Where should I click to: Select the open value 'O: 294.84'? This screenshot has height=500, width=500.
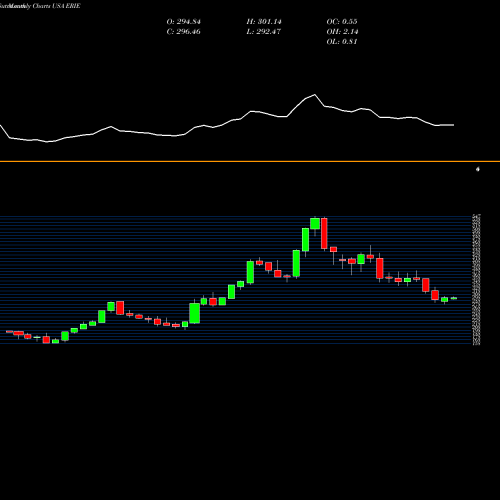tap(184, 22)
